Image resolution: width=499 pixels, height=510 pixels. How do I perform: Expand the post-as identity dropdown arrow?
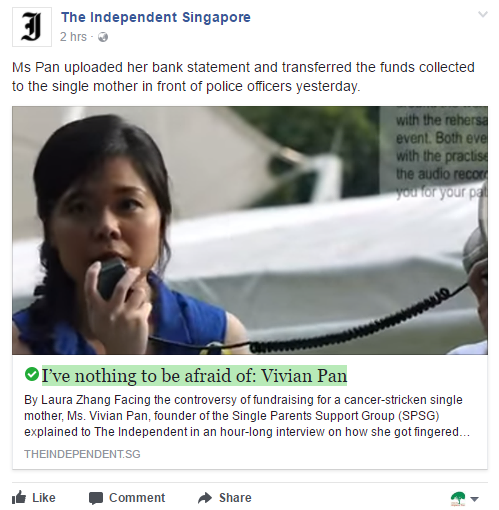(474, 499)
